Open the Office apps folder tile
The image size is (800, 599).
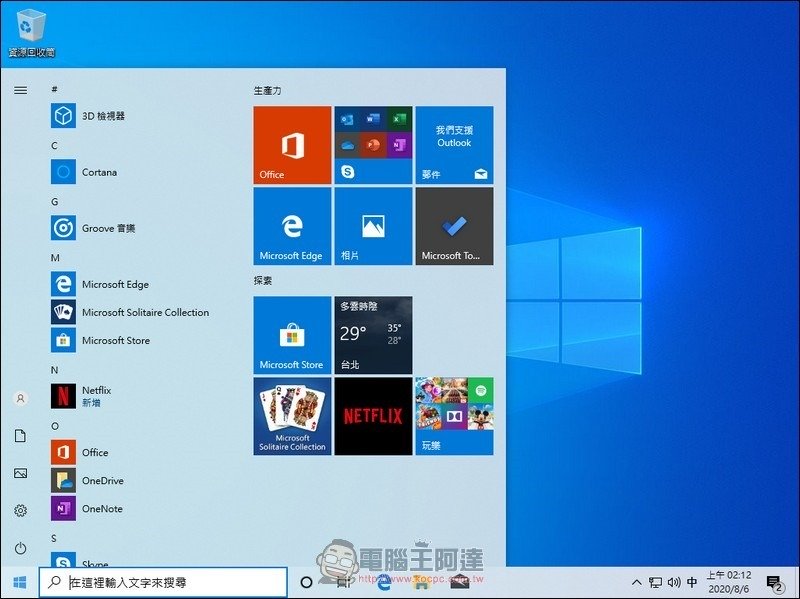coord(373,145)
